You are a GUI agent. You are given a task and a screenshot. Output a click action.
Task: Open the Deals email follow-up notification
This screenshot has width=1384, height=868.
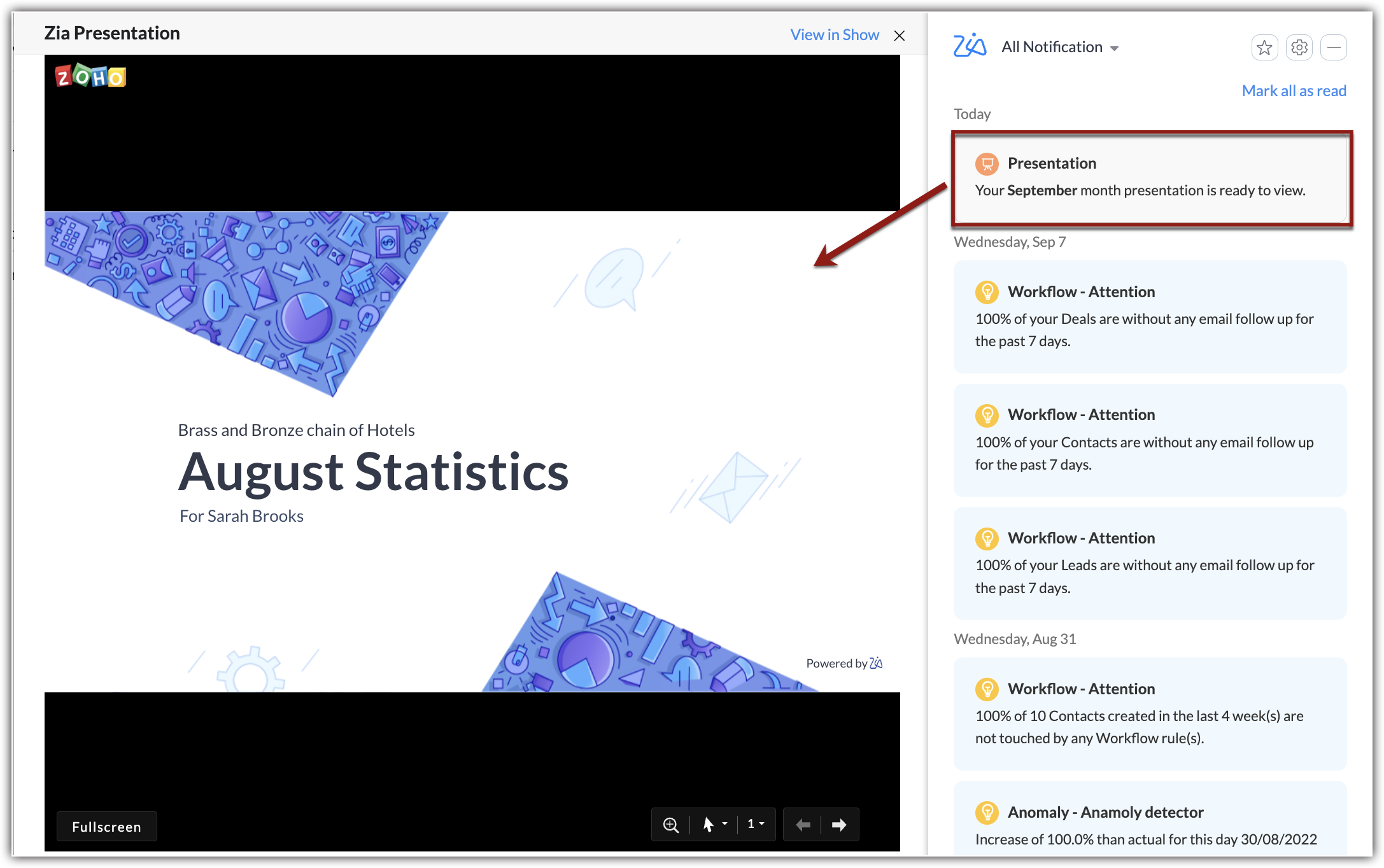tap(1150, 317)
